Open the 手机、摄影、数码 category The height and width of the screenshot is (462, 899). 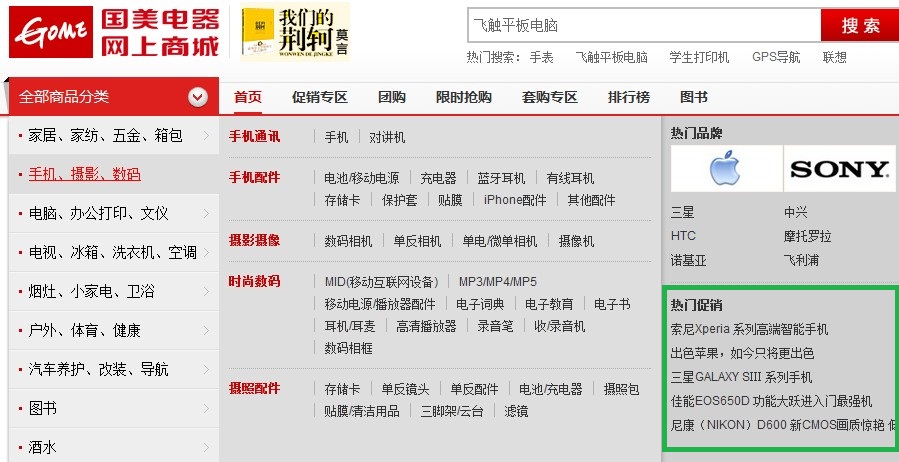[84, 174]
